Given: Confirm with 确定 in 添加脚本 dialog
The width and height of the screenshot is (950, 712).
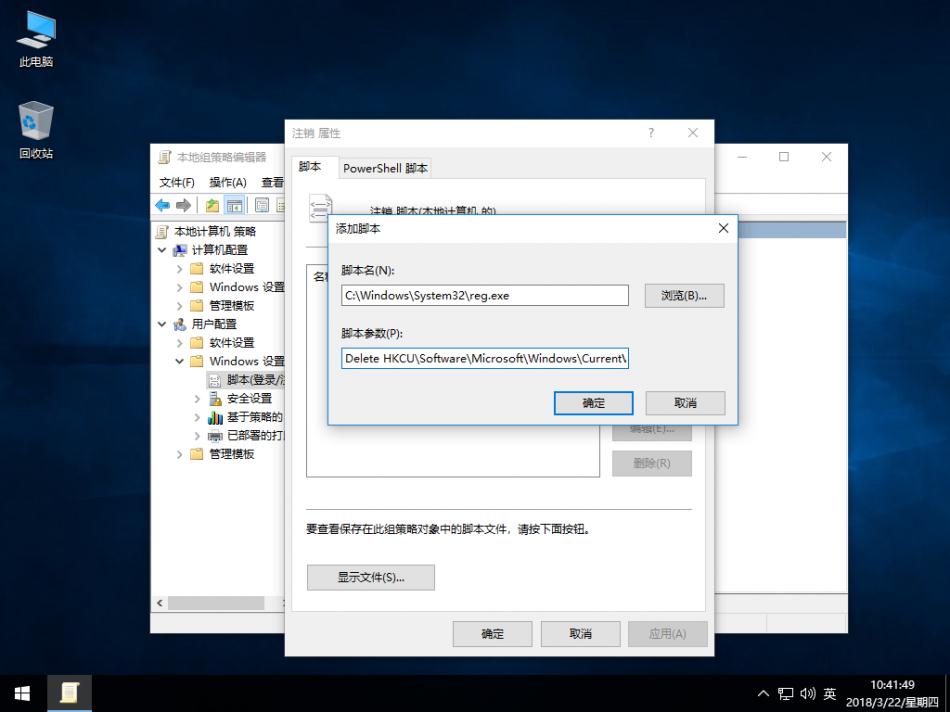Looking at the screenshot, I should click(x=594, y=403).
